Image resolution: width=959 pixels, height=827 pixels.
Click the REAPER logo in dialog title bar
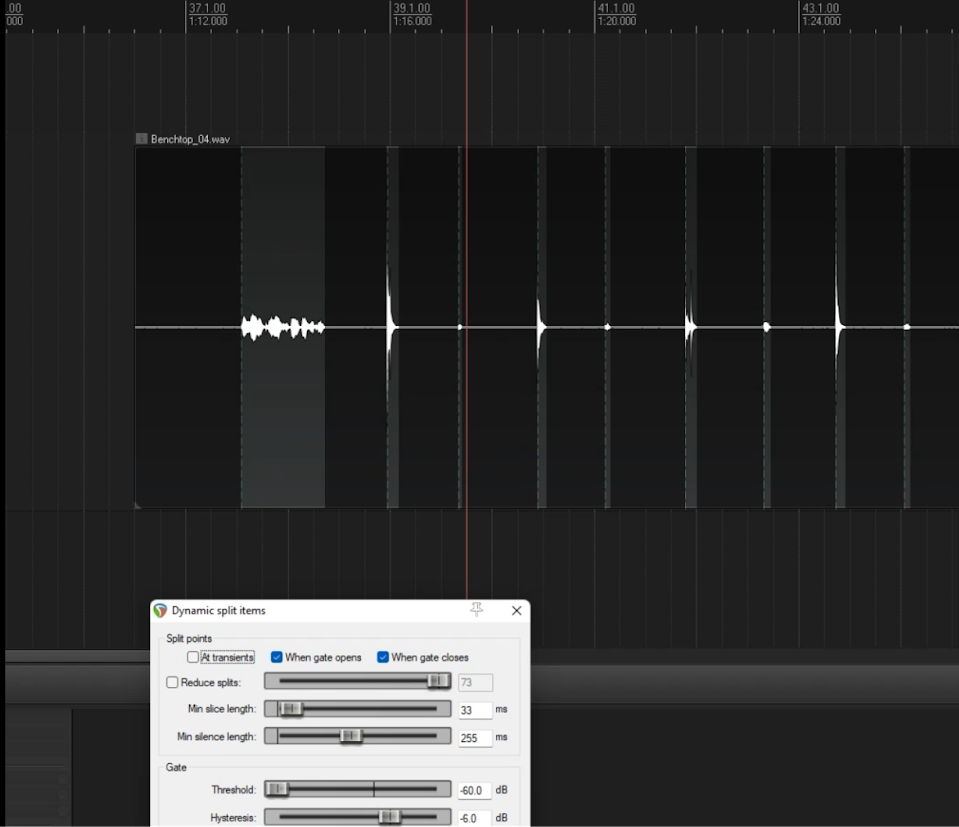click(160, 610)
